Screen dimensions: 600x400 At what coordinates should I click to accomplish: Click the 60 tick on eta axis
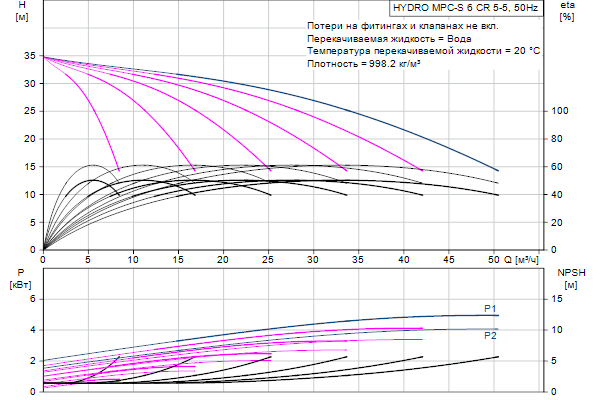(x=559, y=167)
